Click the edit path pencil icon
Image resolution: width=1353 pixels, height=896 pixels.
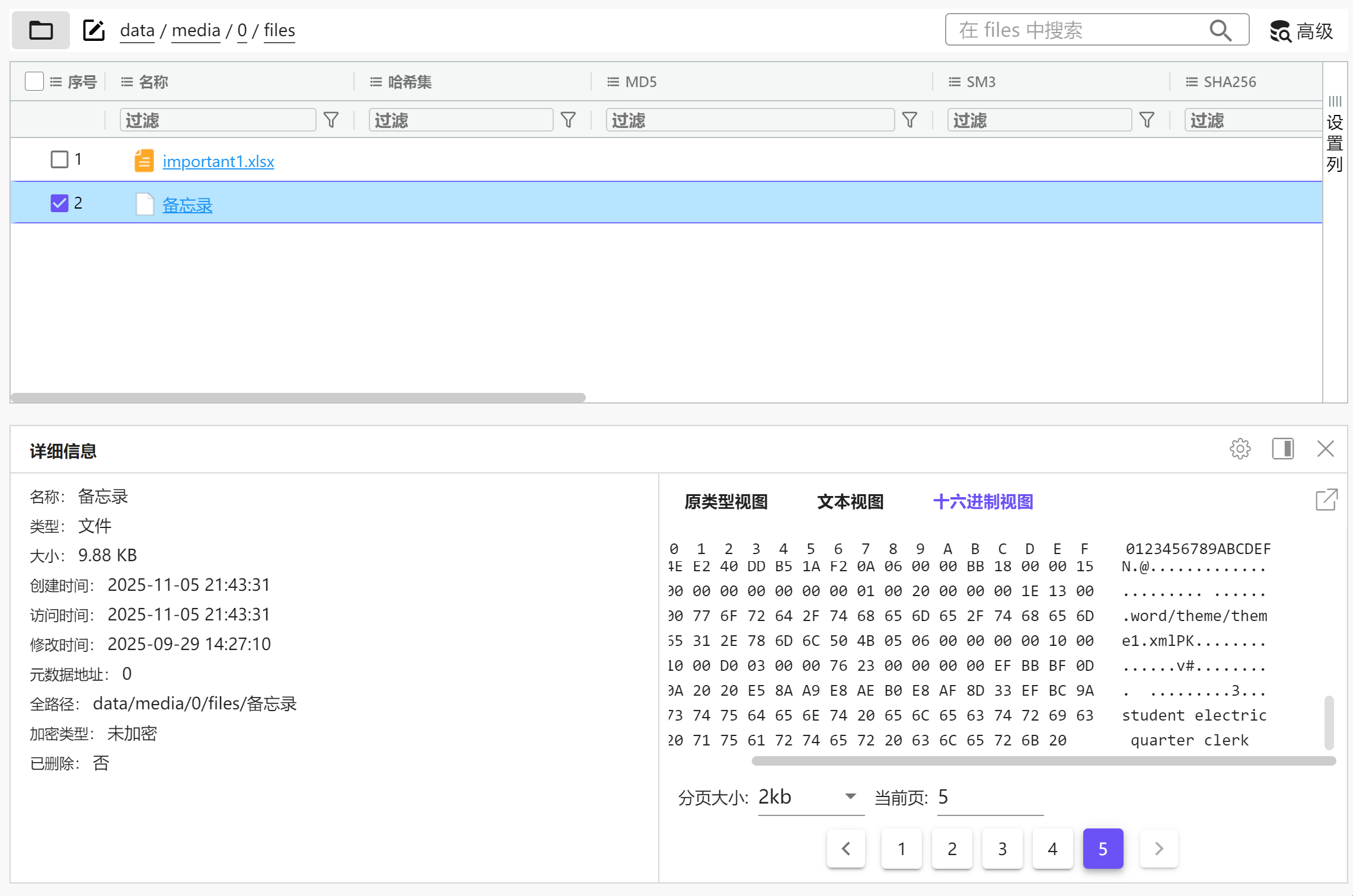(94, 30)
